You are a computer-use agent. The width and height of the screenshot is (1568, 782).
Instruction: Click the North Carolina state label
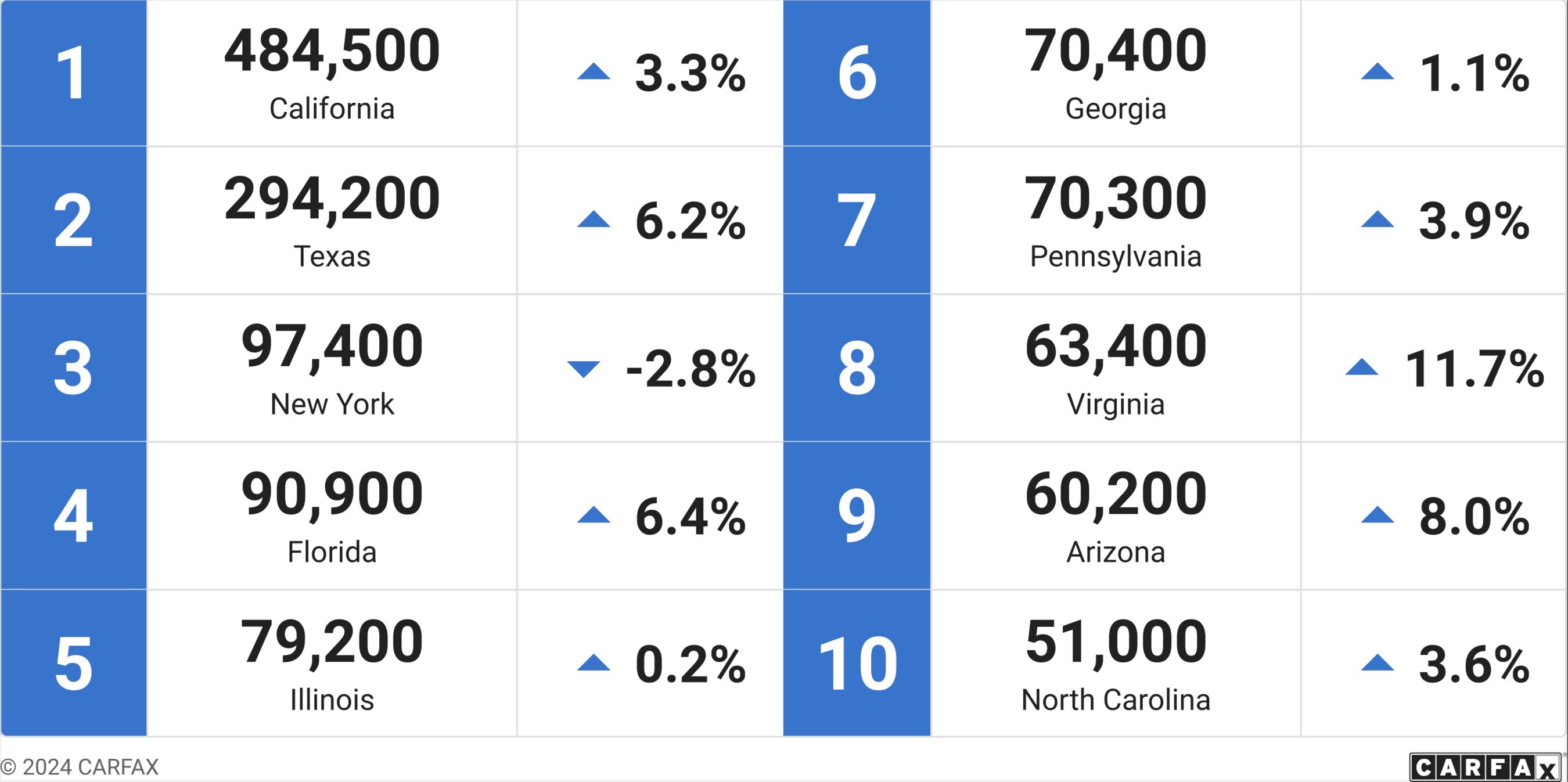point(1115,700)
